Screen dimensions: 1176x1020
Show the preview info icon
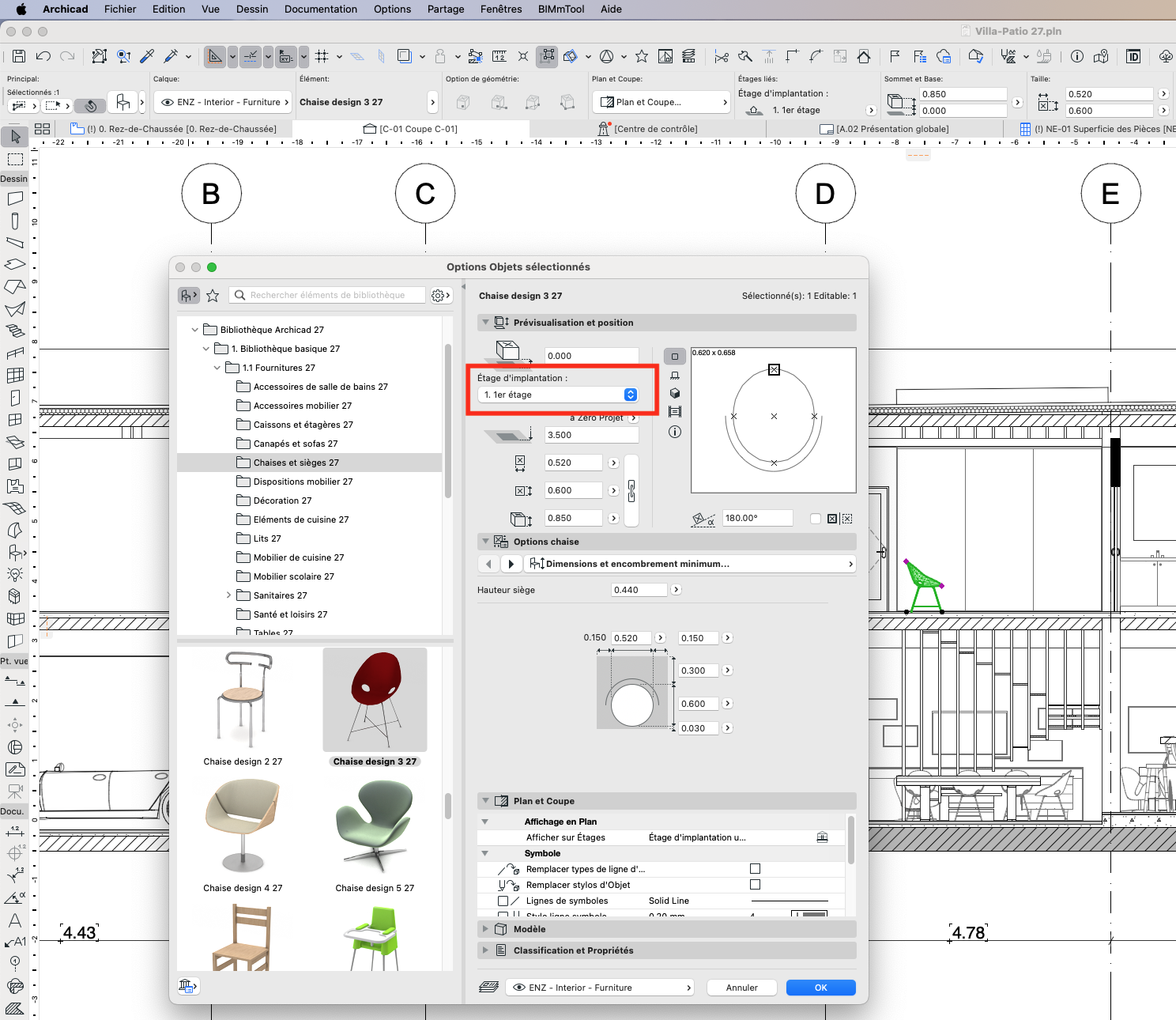coord(675,432)
